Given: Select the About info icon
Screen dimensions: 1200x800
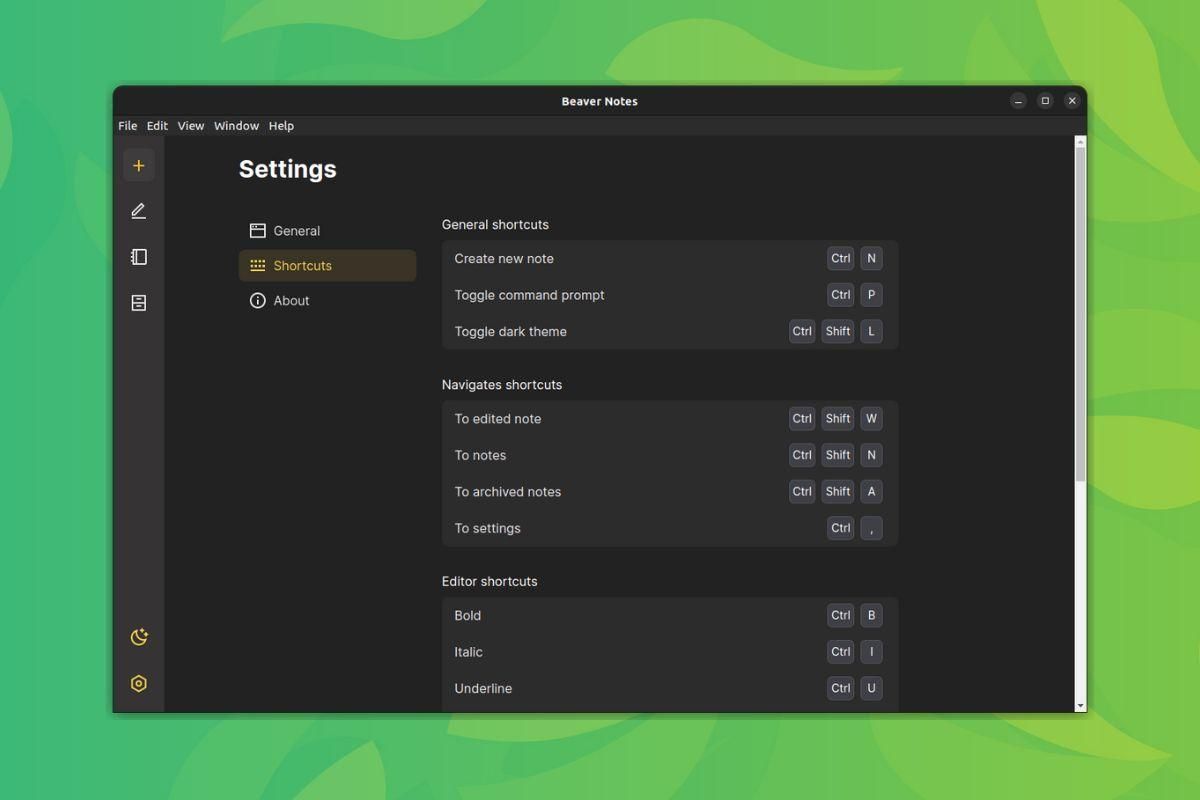Looking at the screenshot, I should (x=259, y=300).
